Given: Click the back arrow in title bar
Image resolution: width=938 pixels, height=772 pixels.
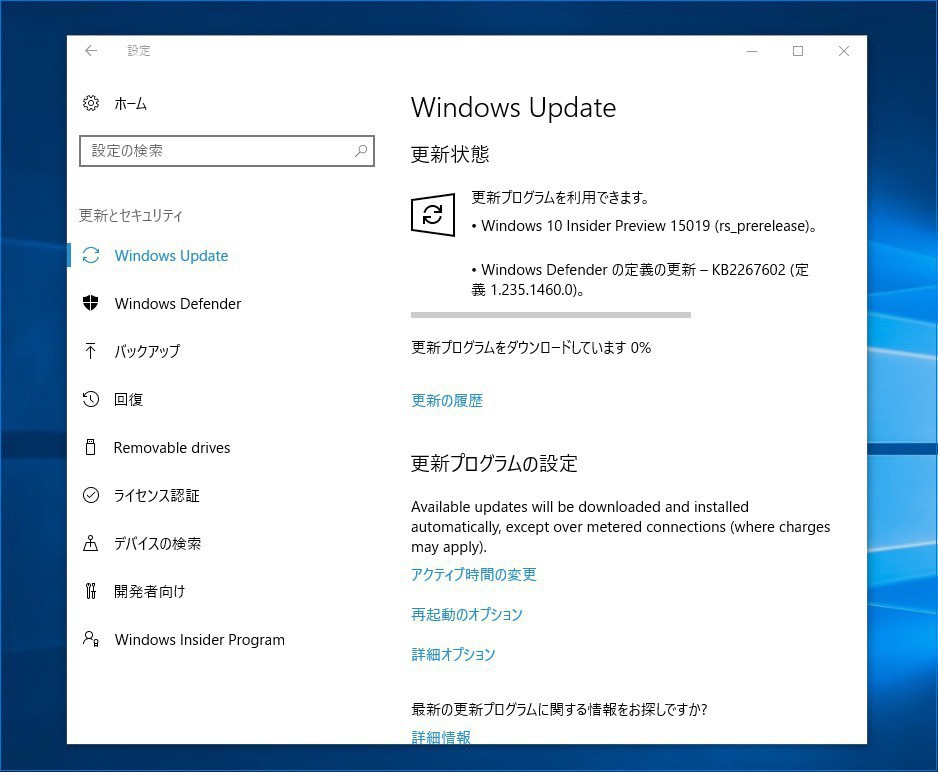Looking at the screenshot, I should pos(91,51).
